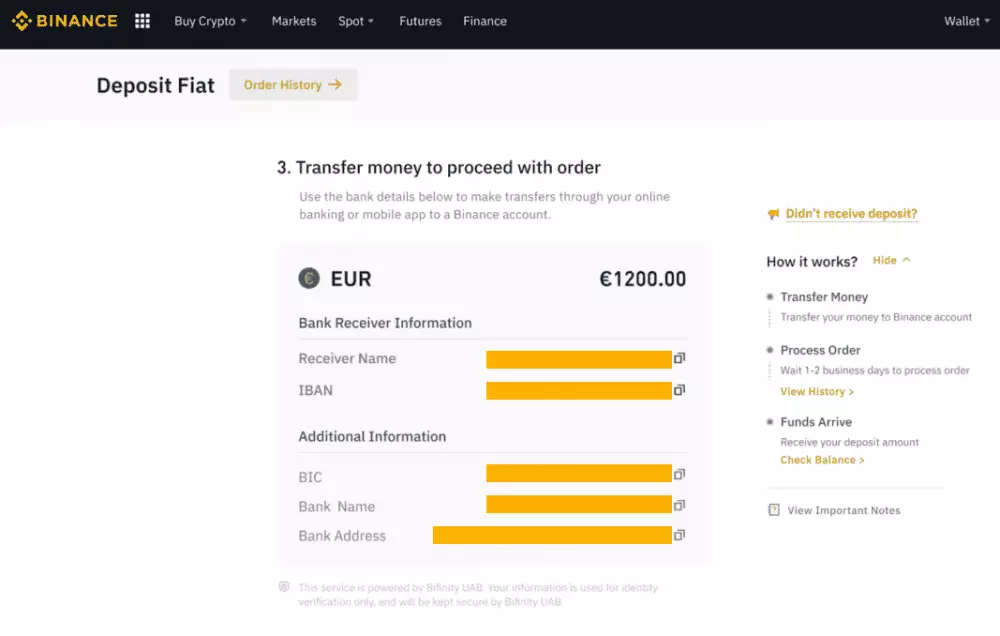This screenshot has width=1000, height=636.
Task: Open Order History
Action: click(293, 85)
